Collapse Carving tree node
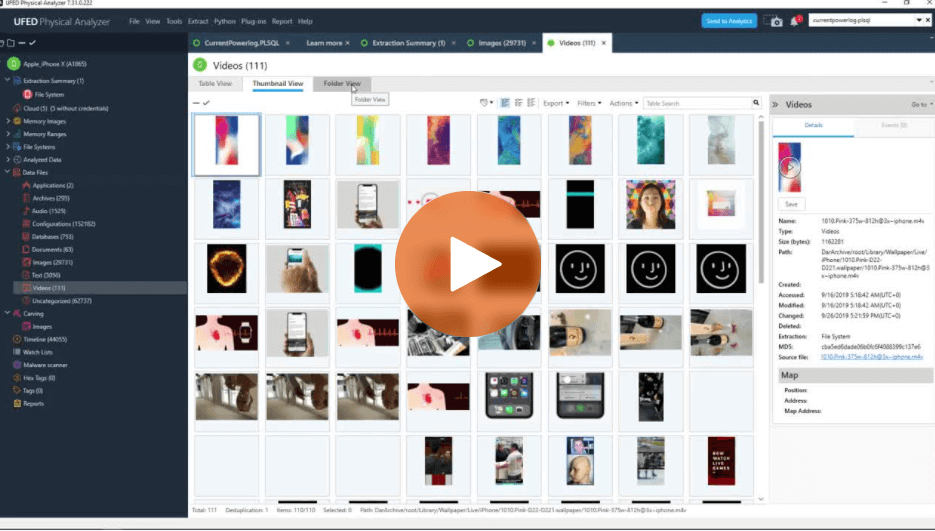The image size is (935, 531). [x=7, y=314]
